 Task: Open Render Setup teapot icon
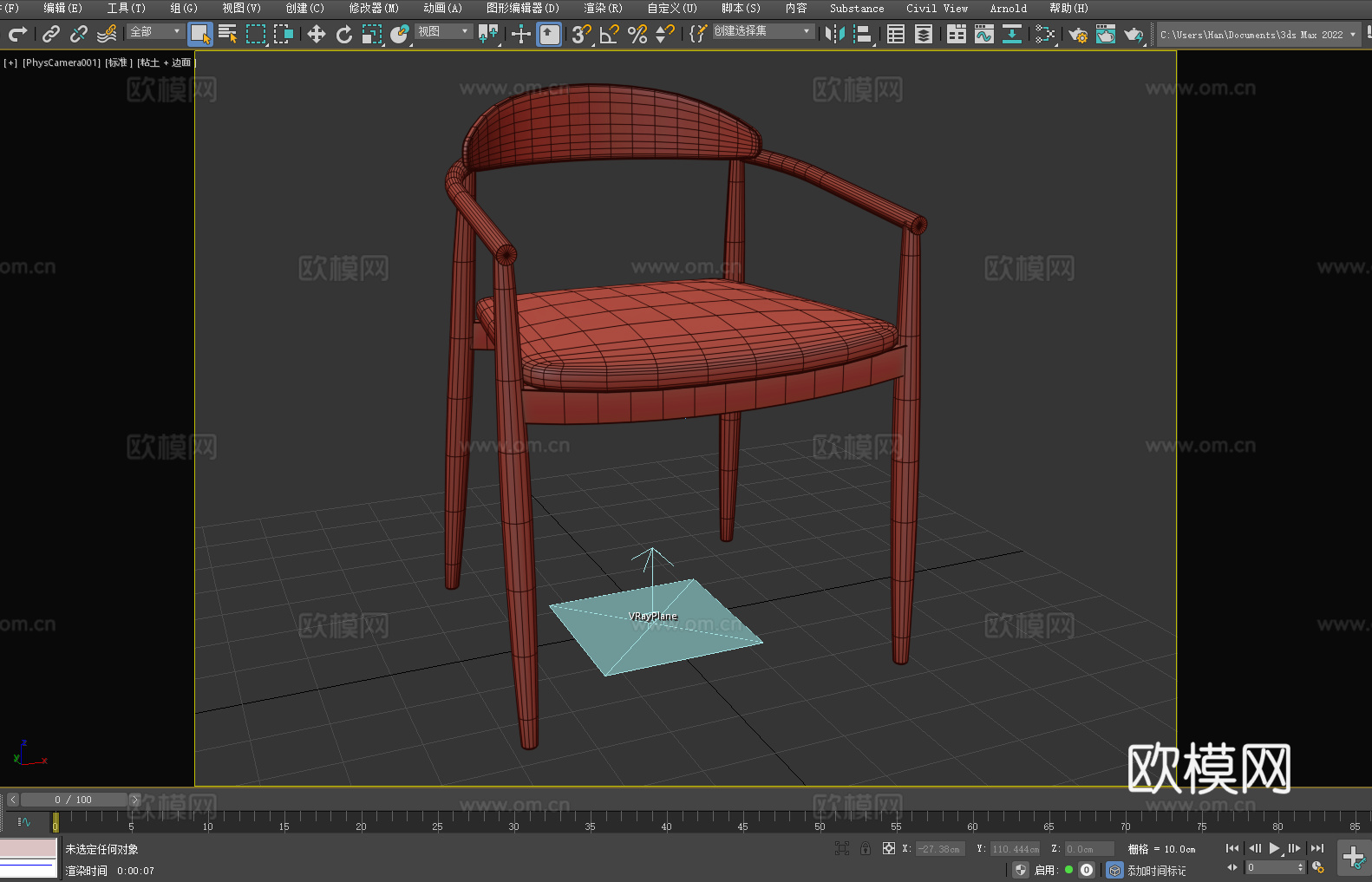click(1078, 35)
